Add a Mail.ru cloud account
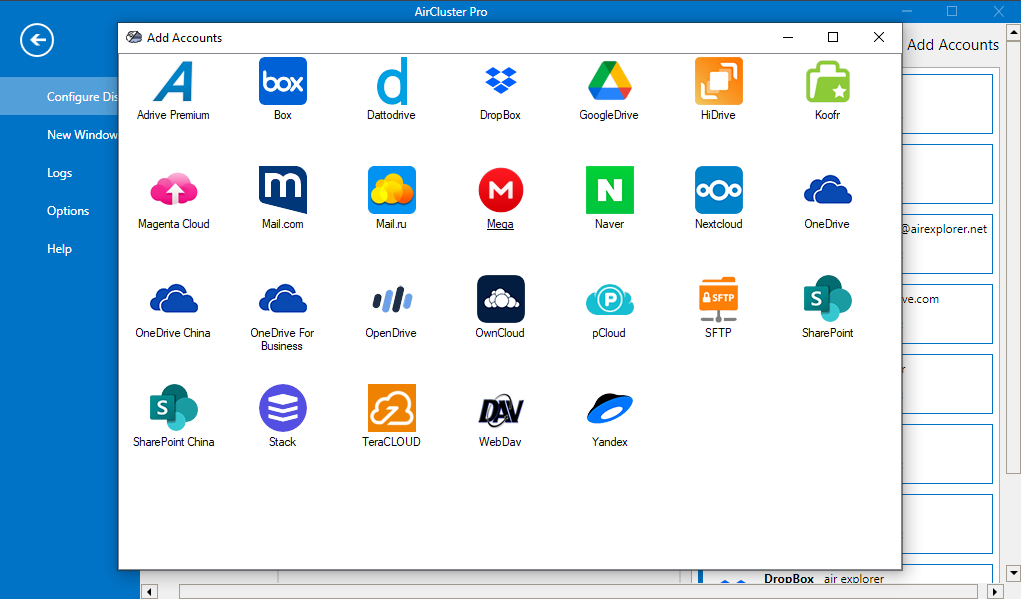This screenshot has width=1021, height=599. coord(391,190)
